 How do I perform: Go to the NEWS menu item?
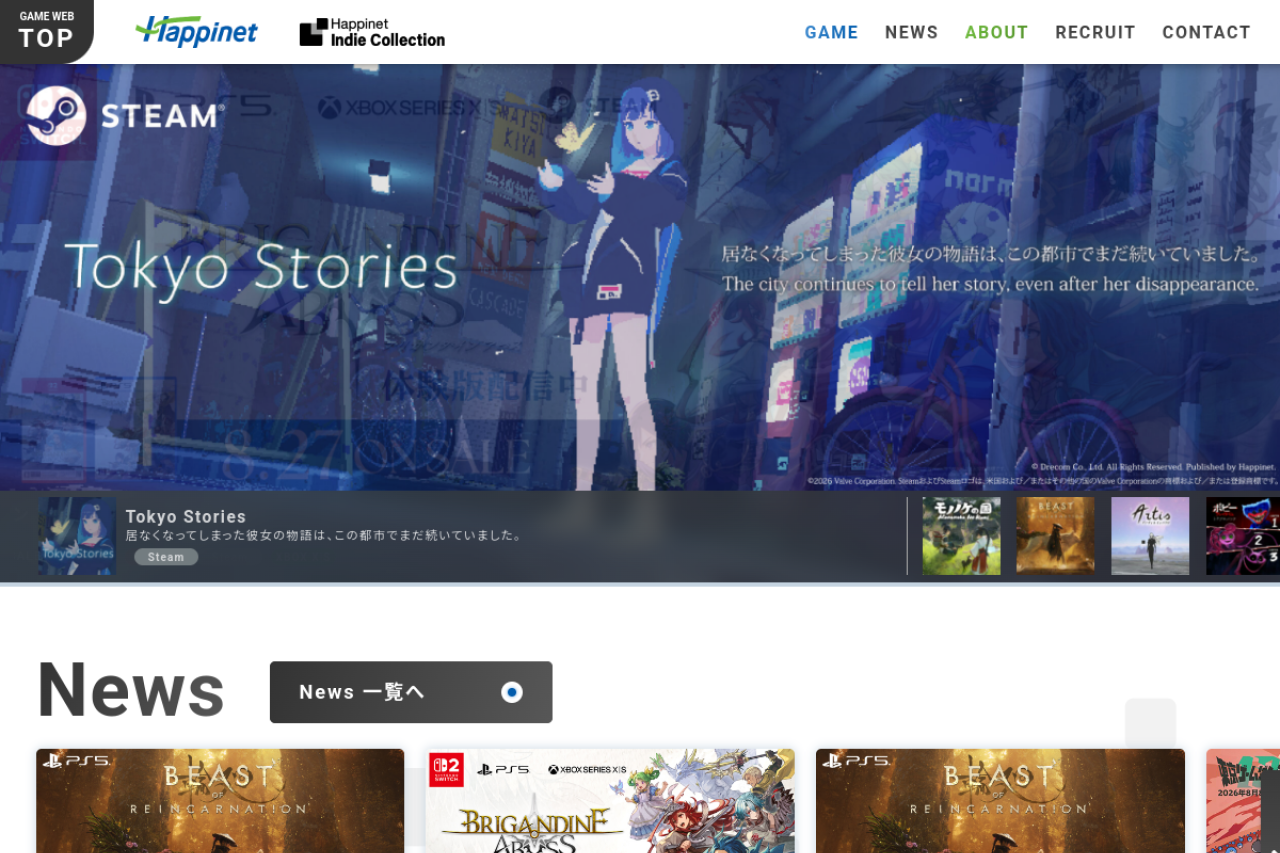coord(911,32)
